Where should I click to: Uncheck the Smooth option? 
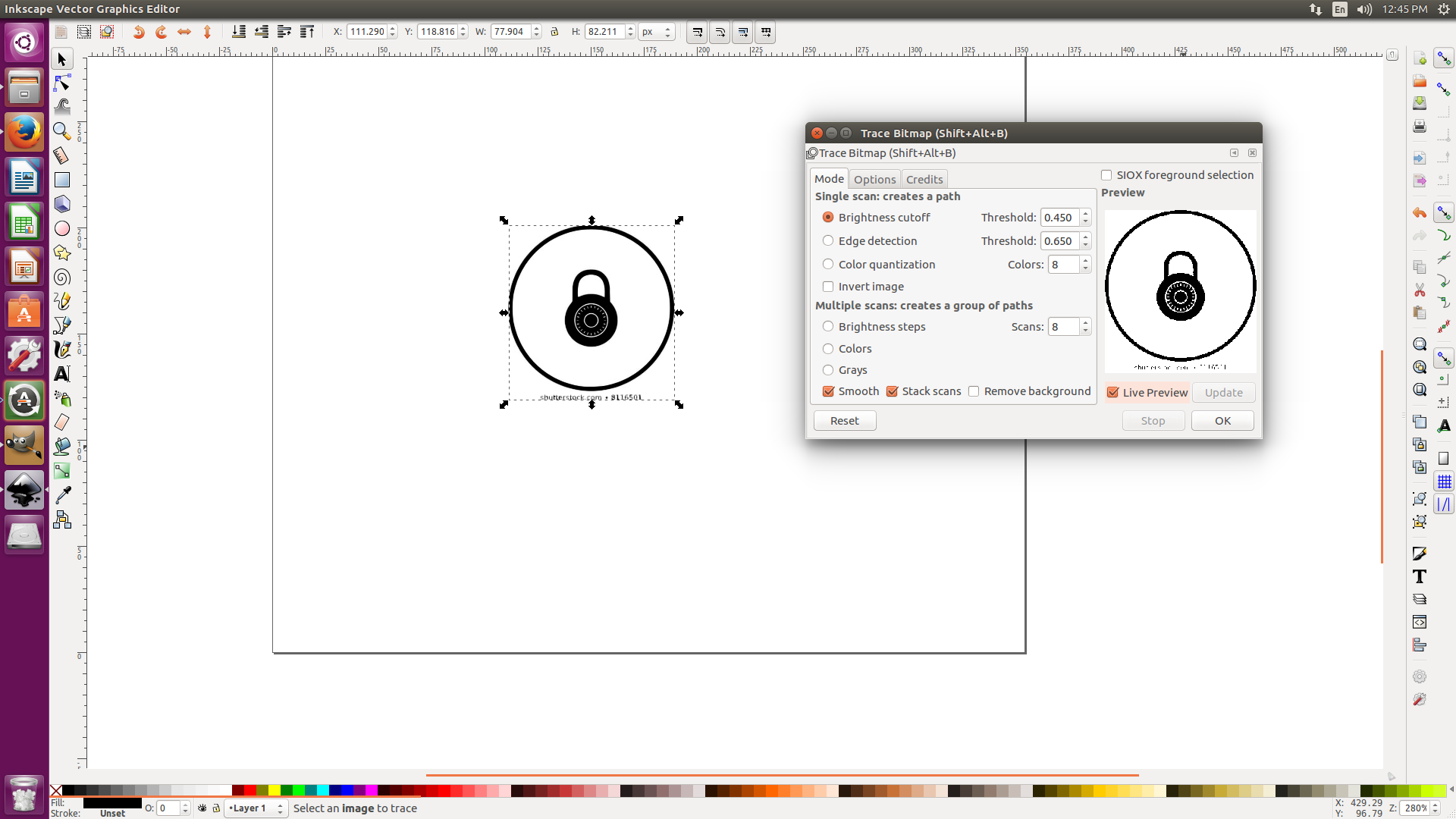coord(828,391)
